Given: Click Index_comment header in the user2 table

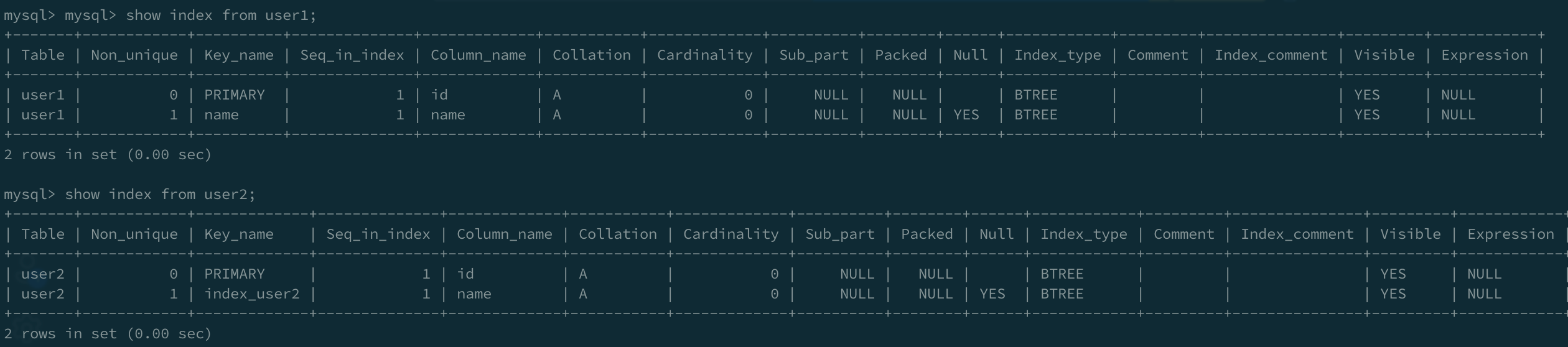Looking at the screenshot, I should click(1297, 234).
